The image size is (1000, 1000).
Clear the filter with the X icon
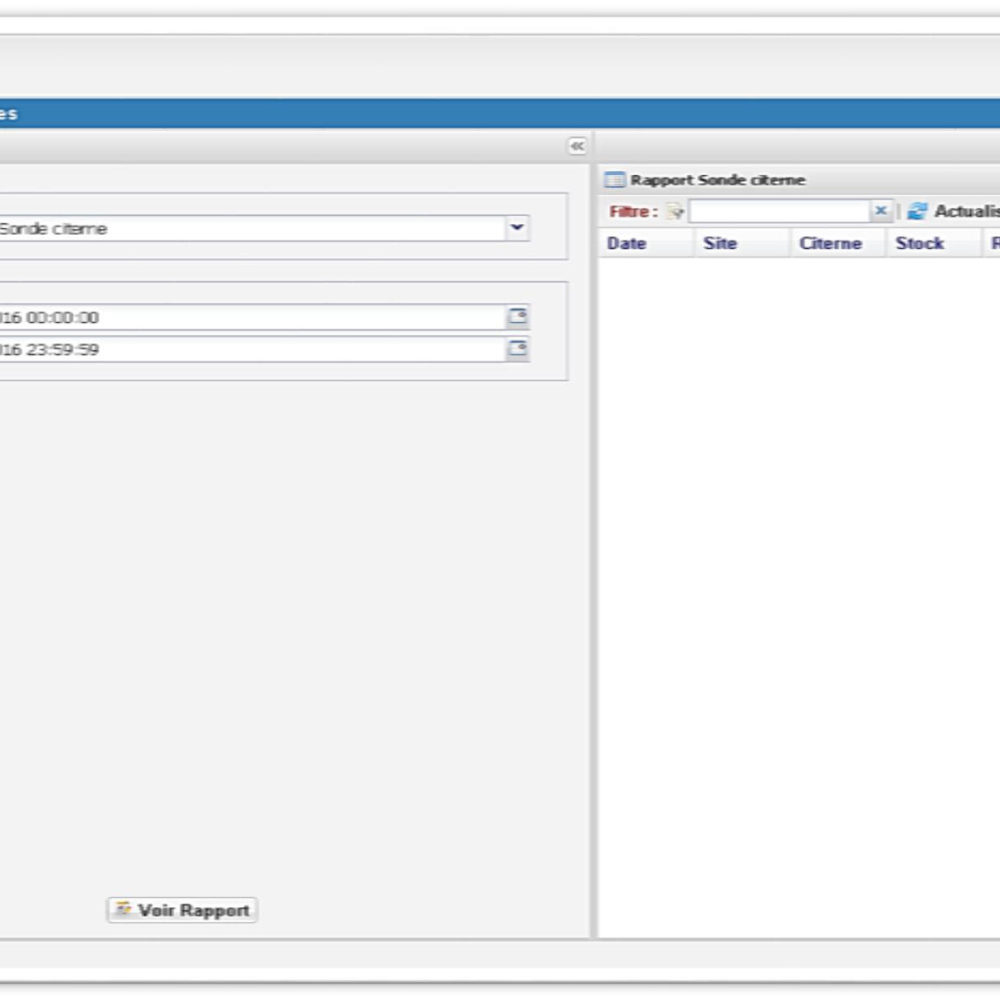(880, 211)
